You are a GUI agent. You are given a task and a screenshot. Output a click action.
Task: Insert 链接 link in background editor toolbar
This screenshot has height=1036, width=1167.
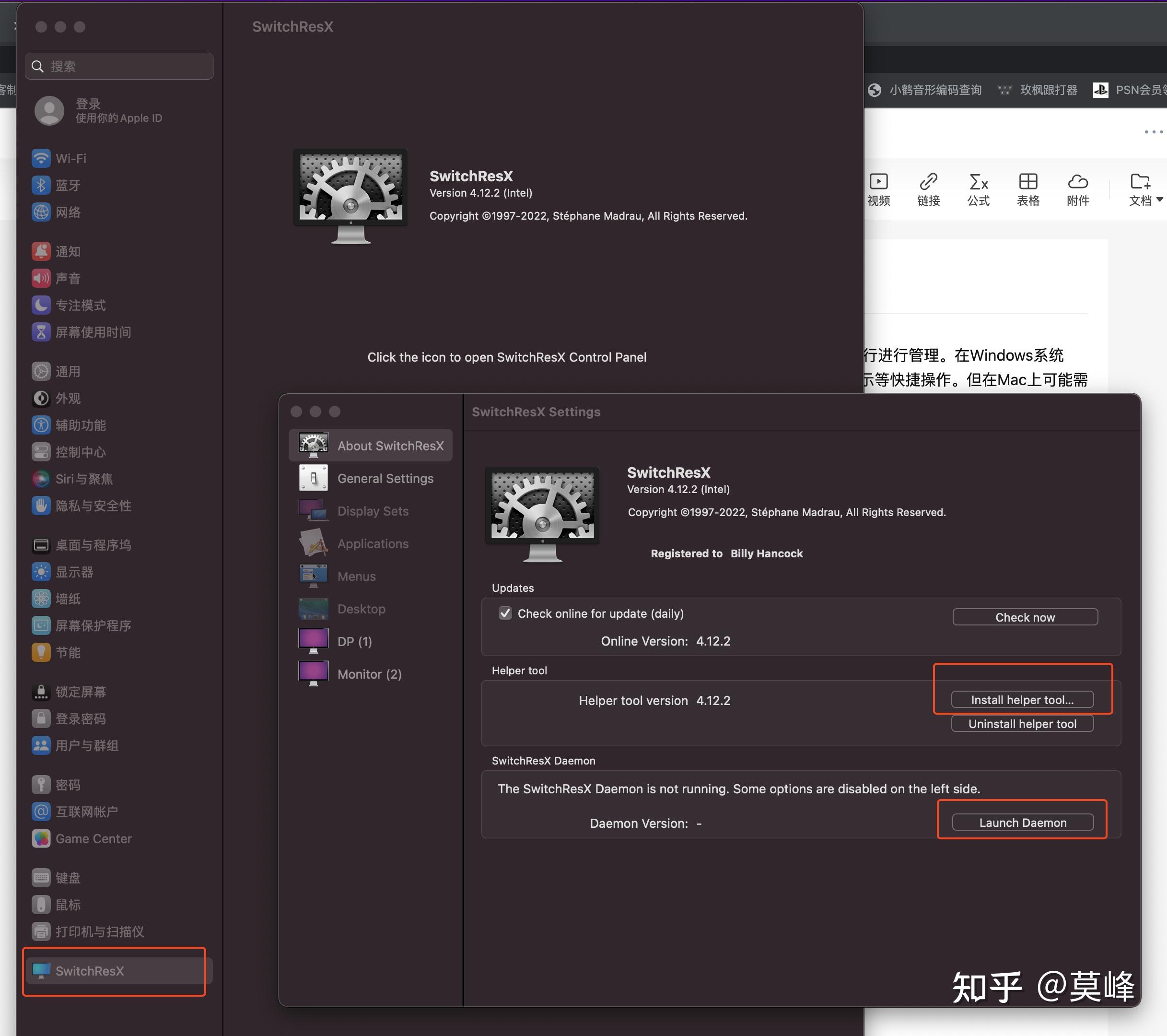pos(928,189)
